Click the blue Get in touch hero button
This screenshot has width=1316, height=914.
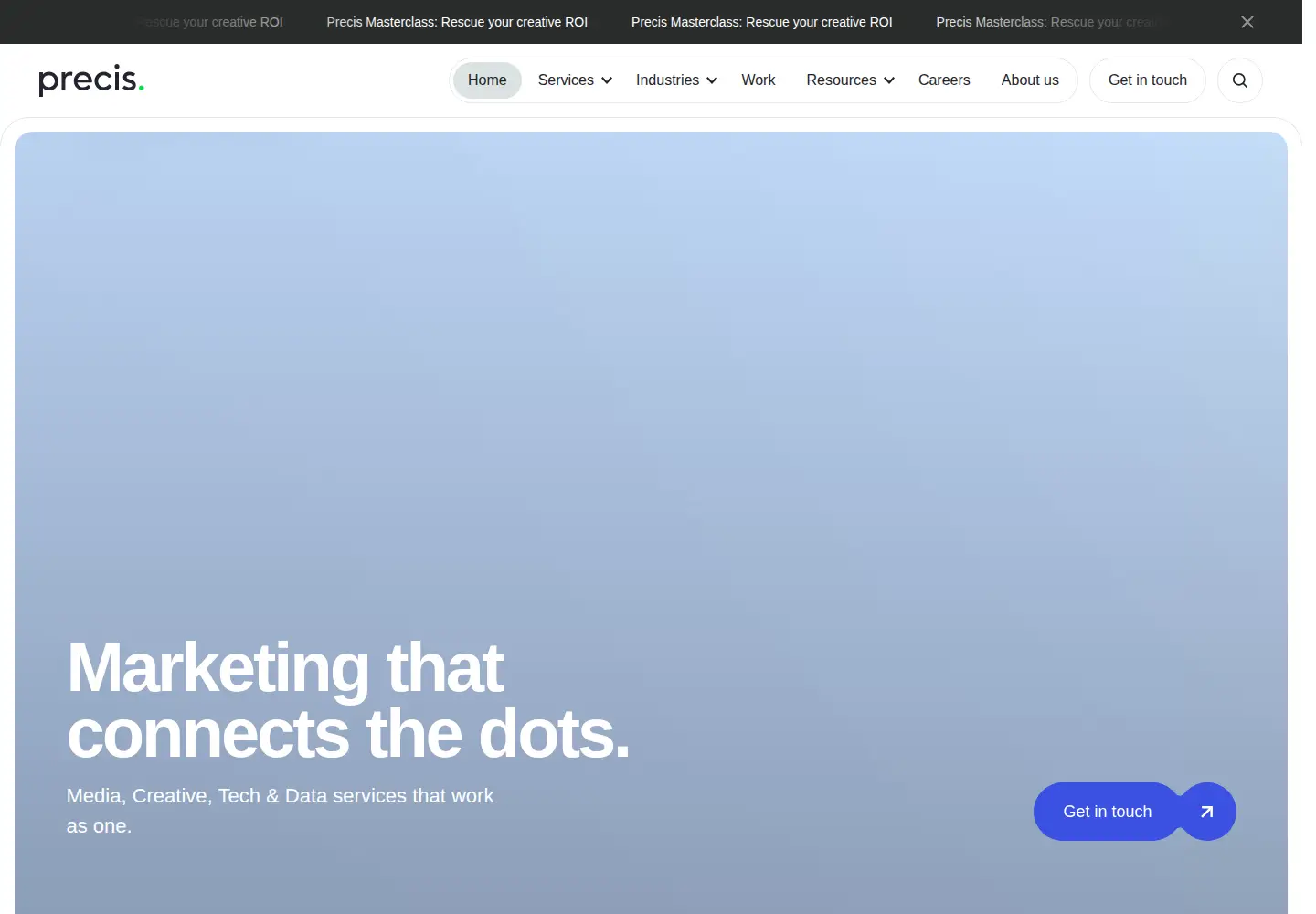(1108, 812)
